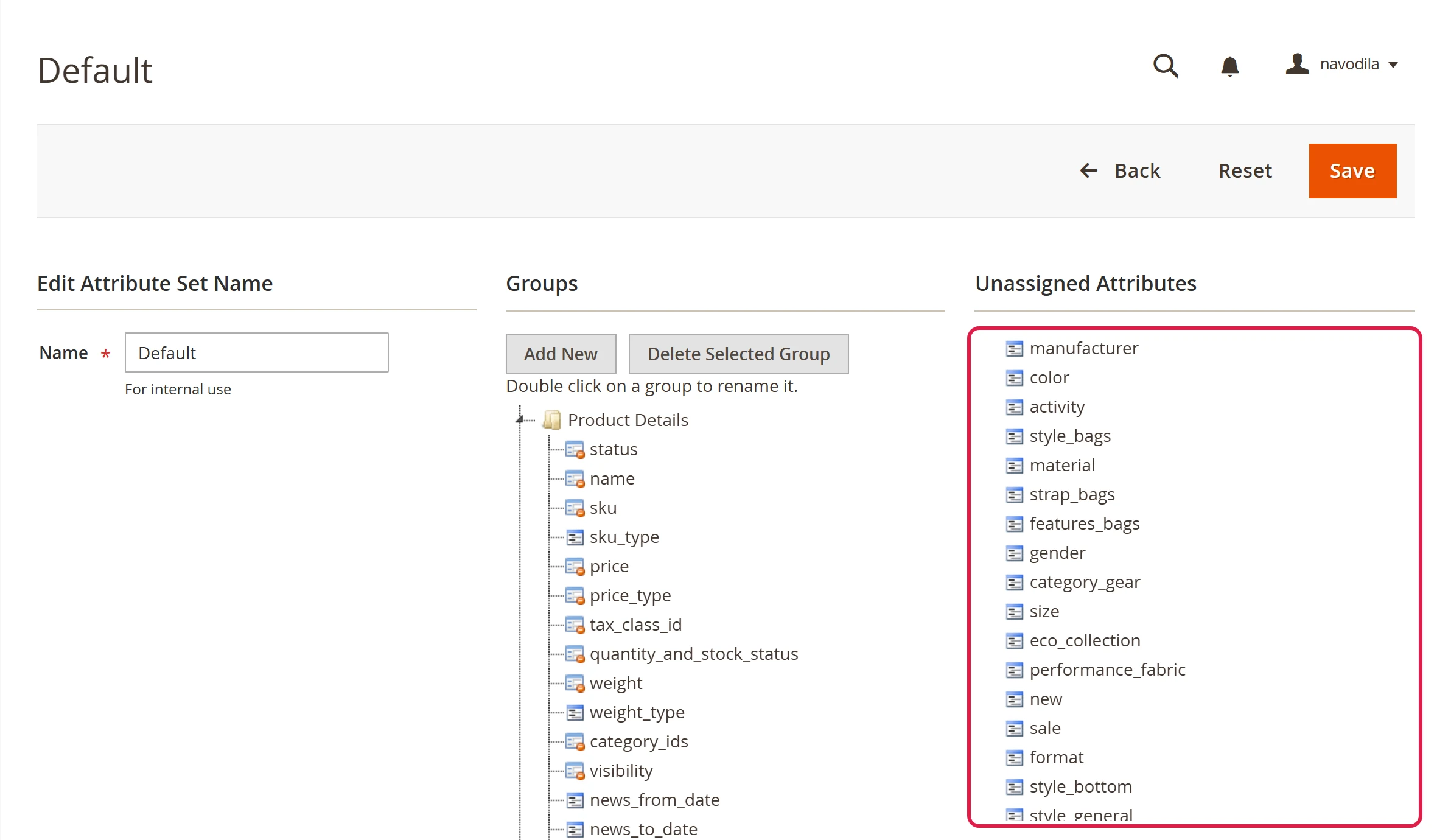Viewport: 1451px width, 840px height.
Task: Click the weight attribute icon
Action: [x=575, y=684]
